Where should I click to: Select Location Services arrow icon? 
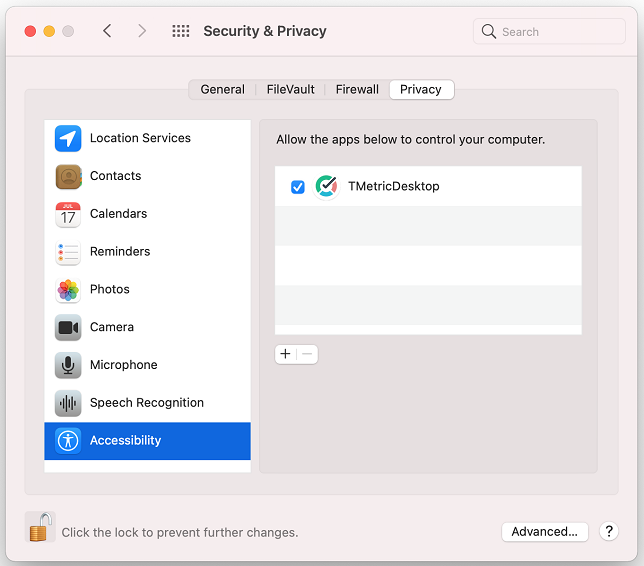(x=68, y=138)
